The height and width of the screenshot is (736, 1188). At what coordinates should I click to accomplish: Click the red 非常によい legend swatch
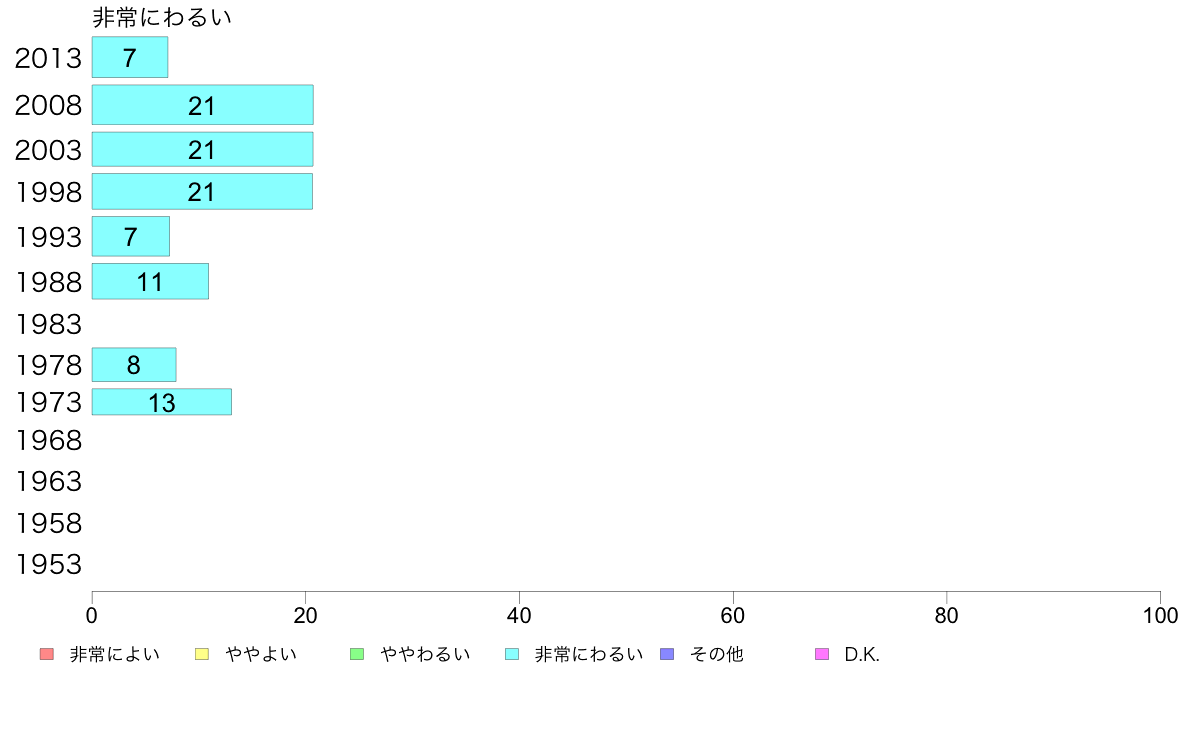(x=47, y=654)
